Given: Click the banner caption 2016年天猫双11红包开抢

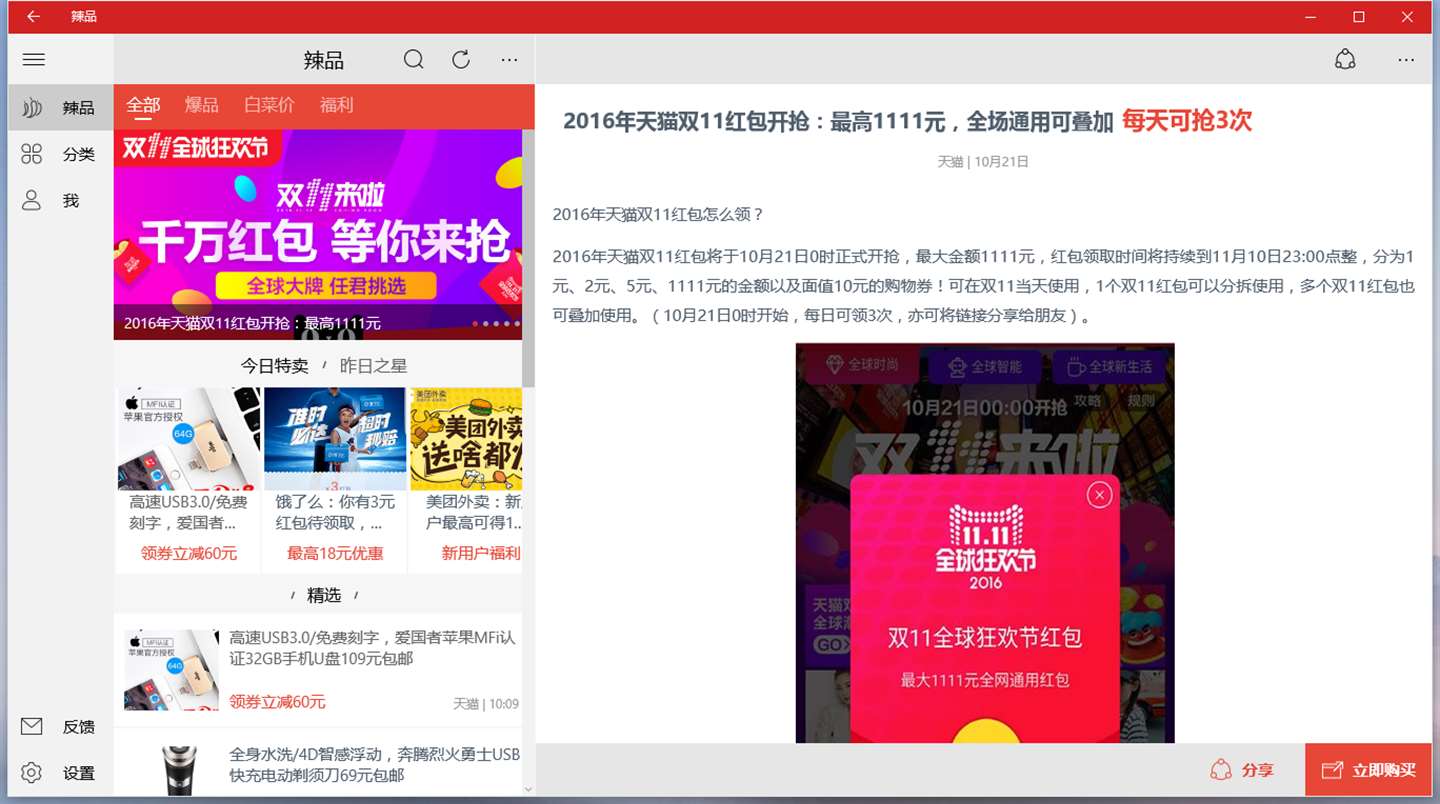Looking at the screenshot, I should [x=252, y=323].
